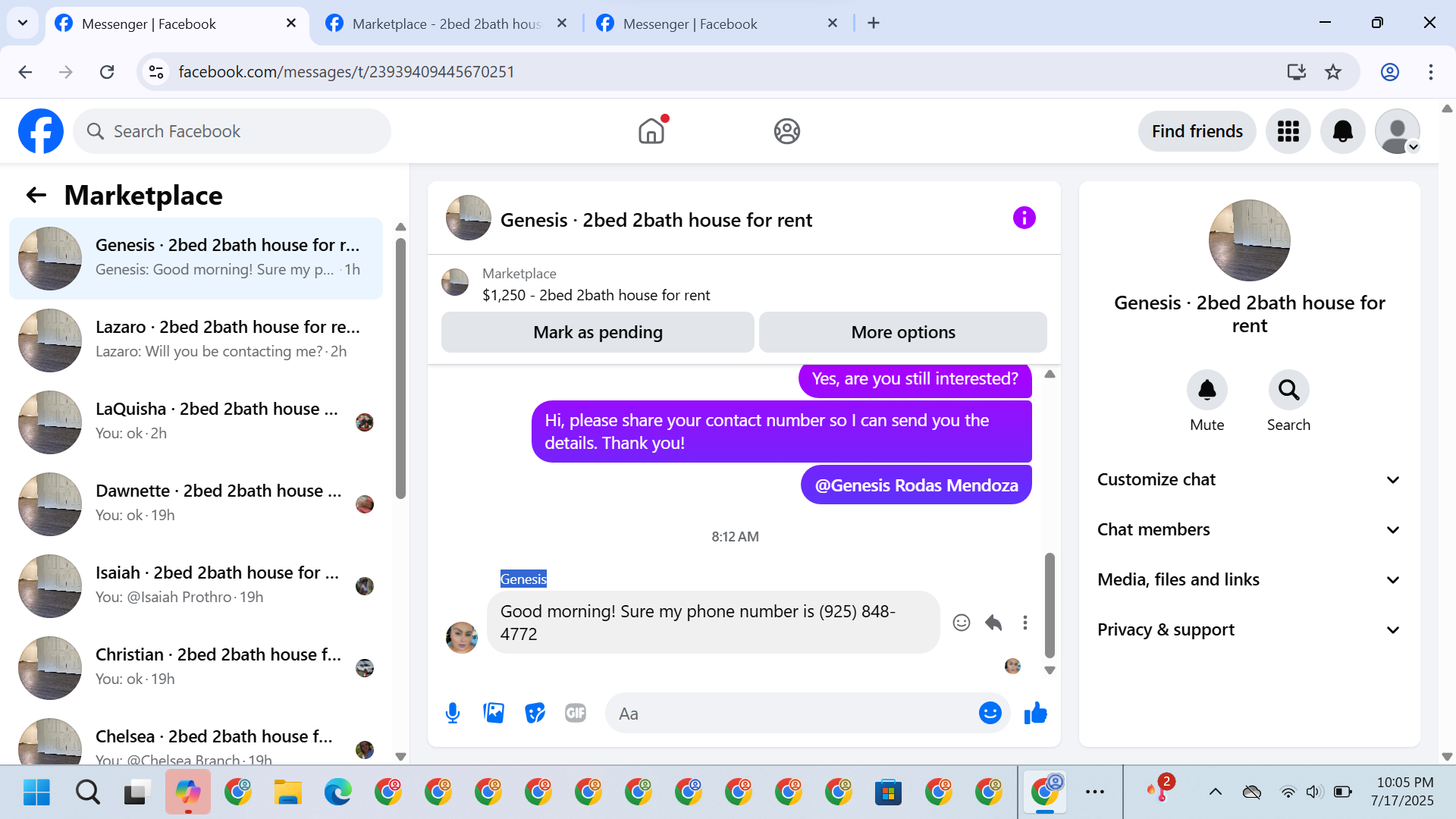Image resolution: width=1456 pixels, height=819 pixels.
Task: Select the first Messenger Facebook tab
Action: 178,24
